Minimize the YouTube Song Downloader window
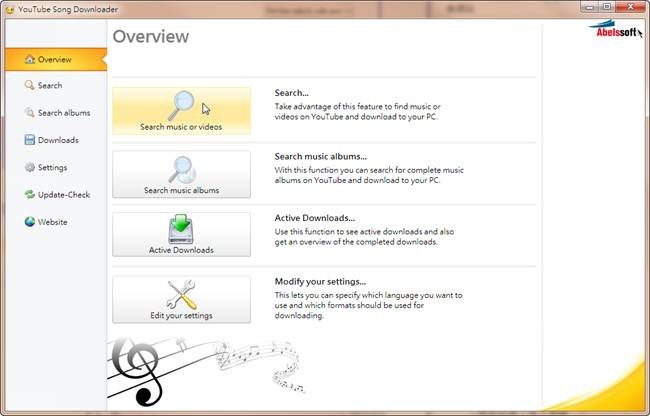 (x=589, y=7)
